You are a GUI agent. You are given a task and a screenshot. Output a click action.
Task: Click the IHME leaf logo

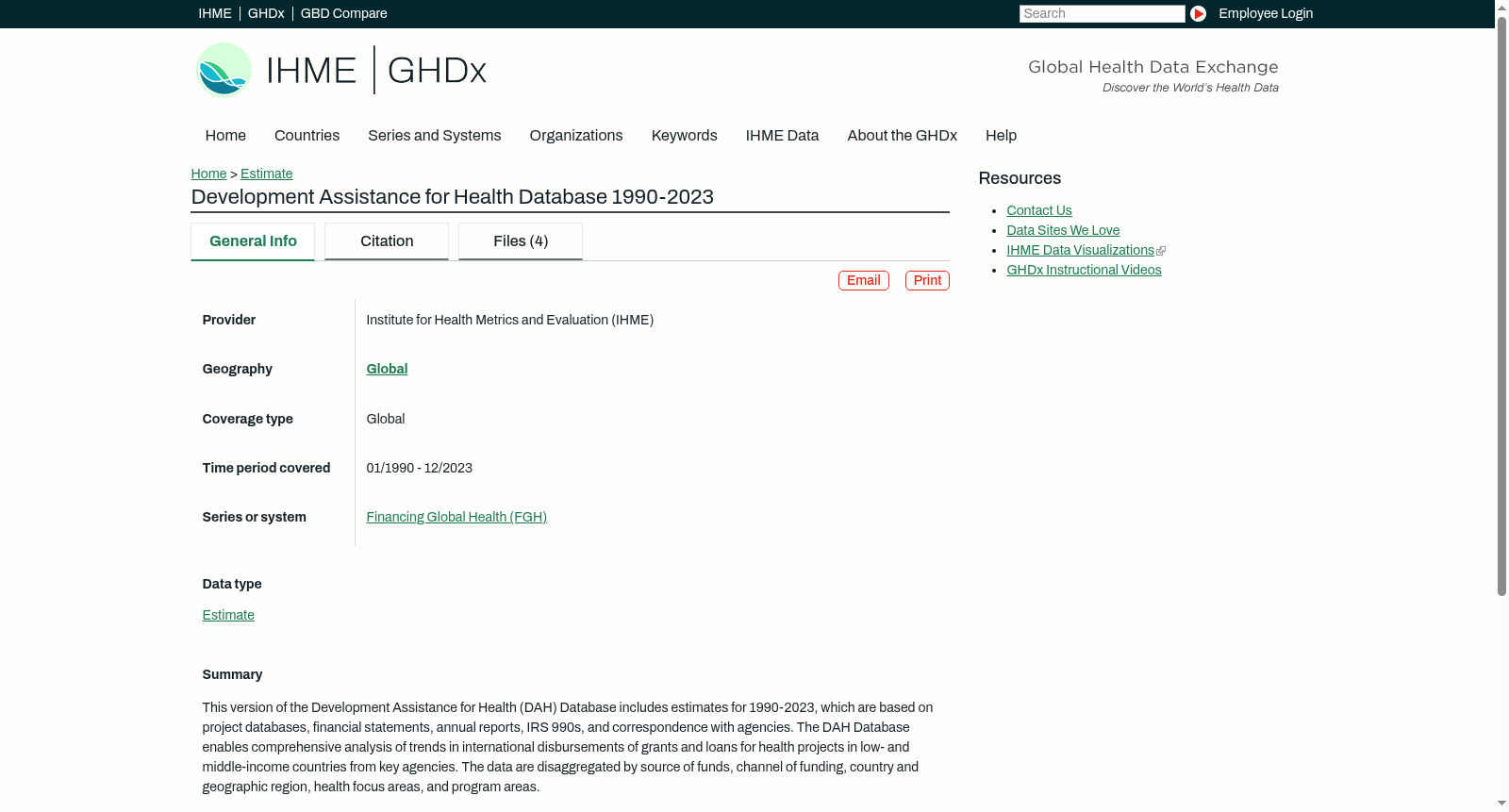click(224, 70)
